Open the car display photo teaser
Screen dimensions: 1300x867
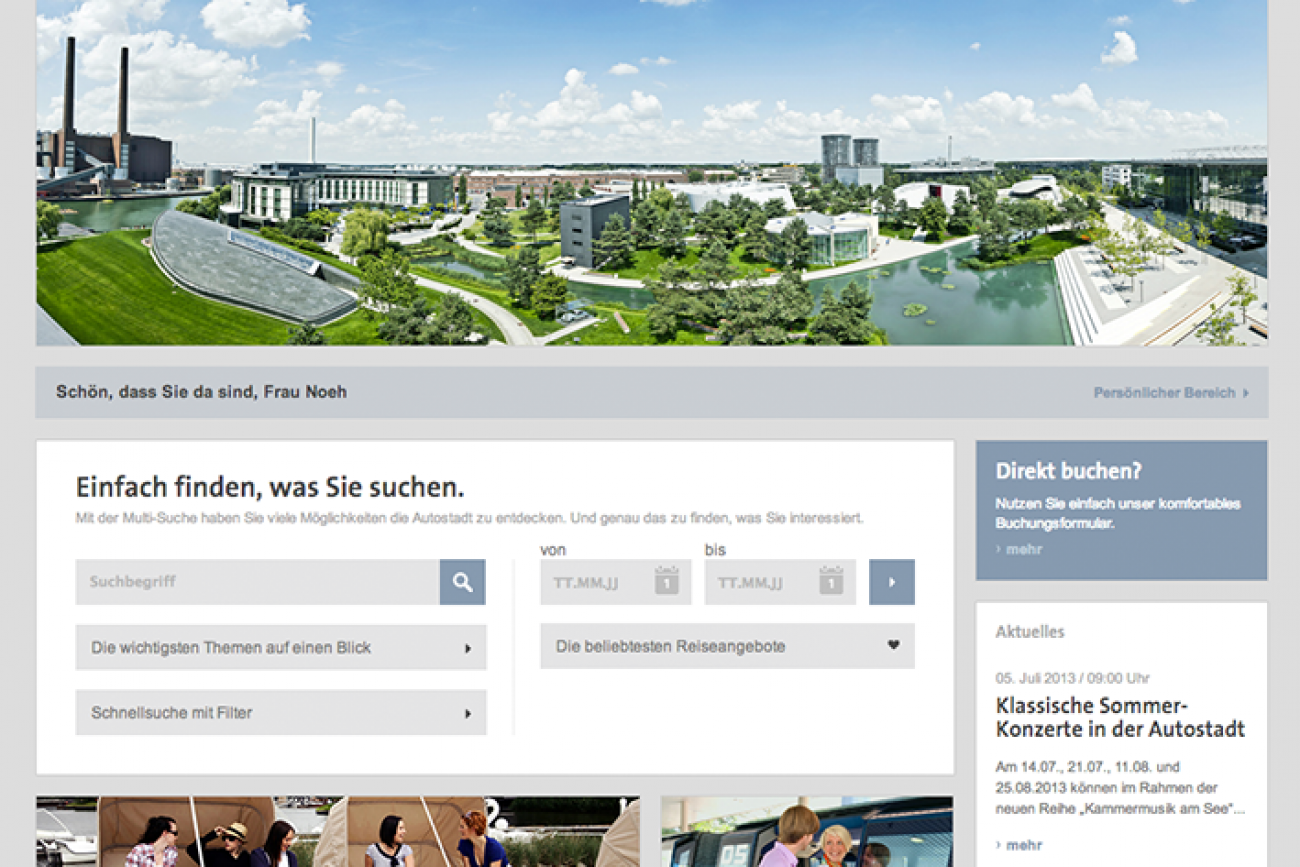coord(806,832)
